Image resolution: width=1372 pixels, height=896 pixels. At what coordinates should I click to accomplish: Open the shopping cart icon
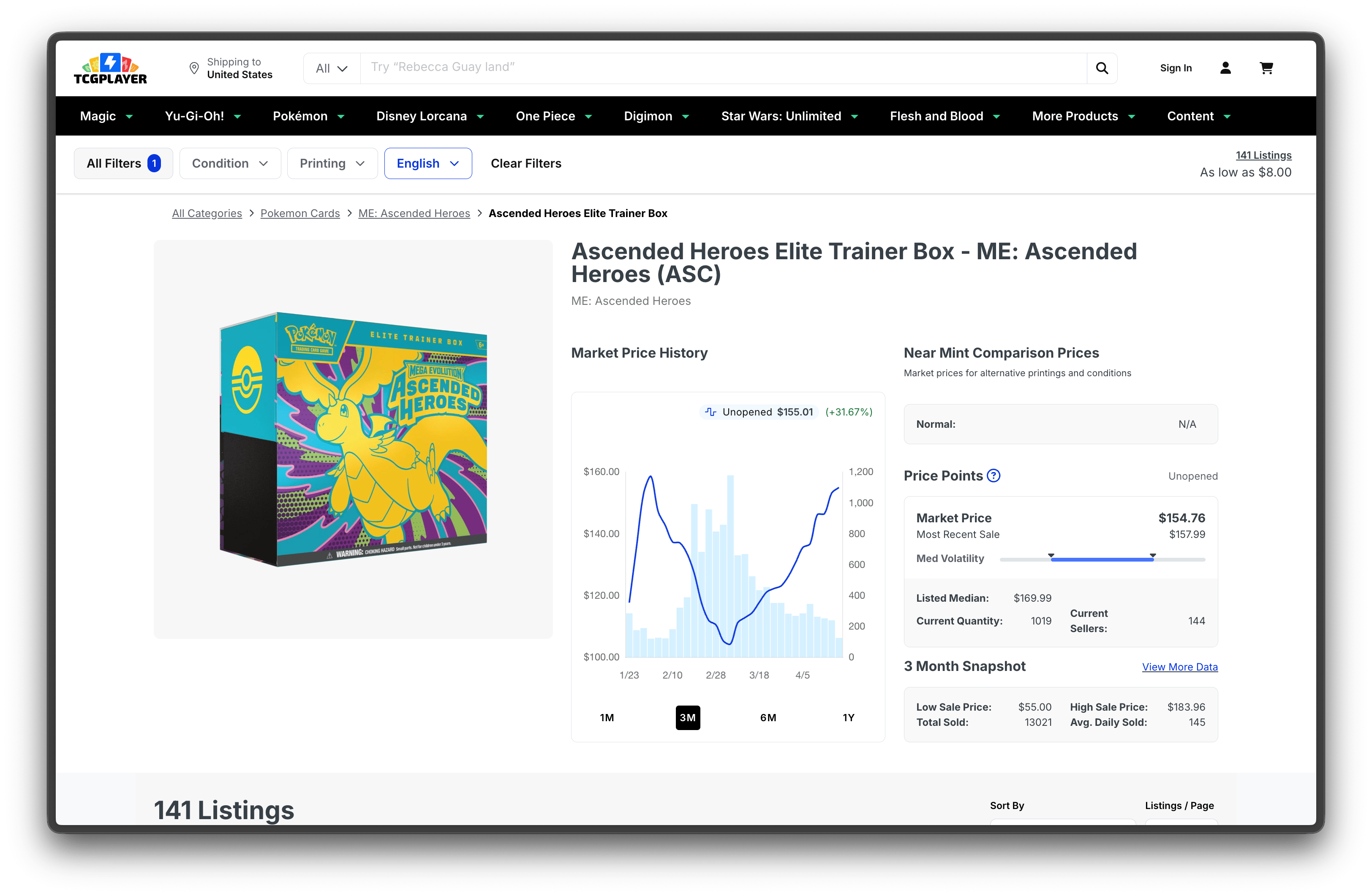[x=1266, y=68]
